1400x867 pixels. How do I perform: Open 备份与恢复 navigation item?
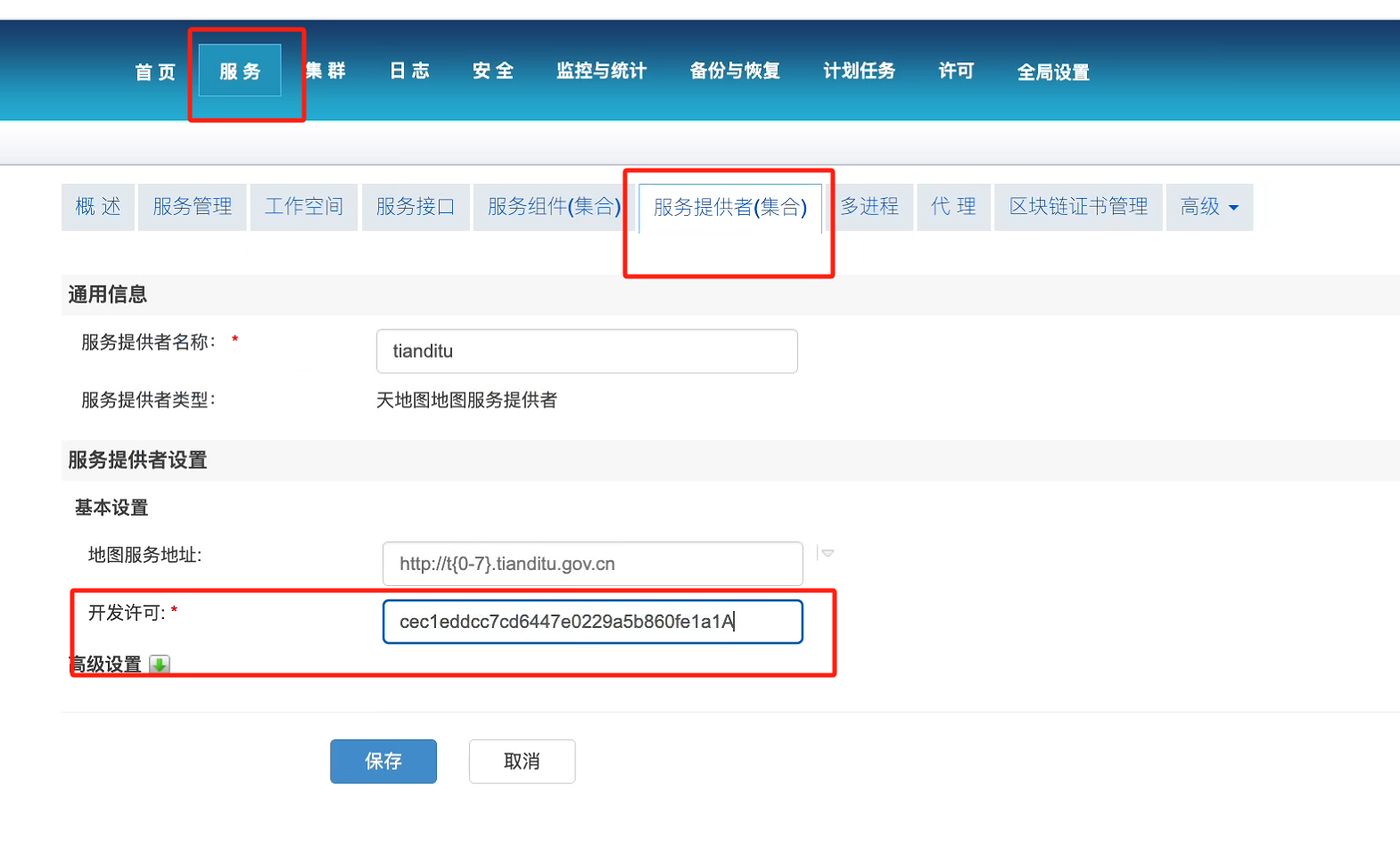(x=735, y=70)
